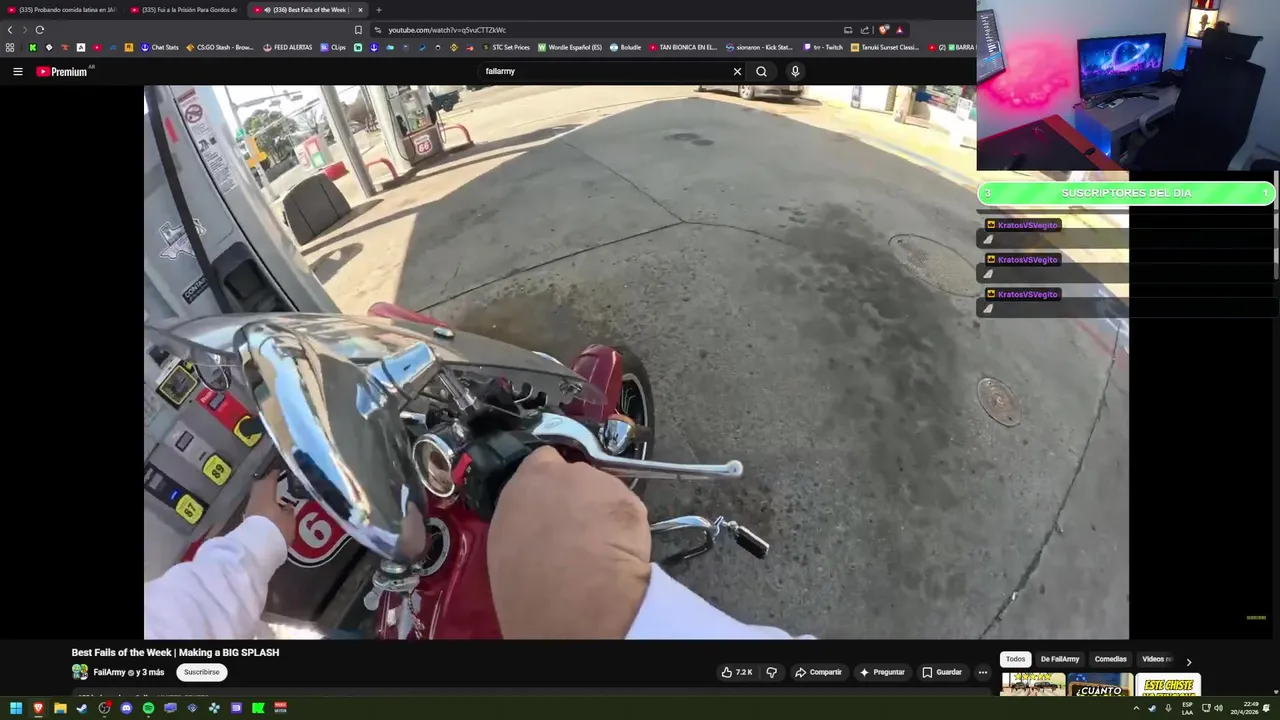Open the apps grid icon in bookmarks bar
The width and height of the screenshot is (1280, 720).
point(10,47)
